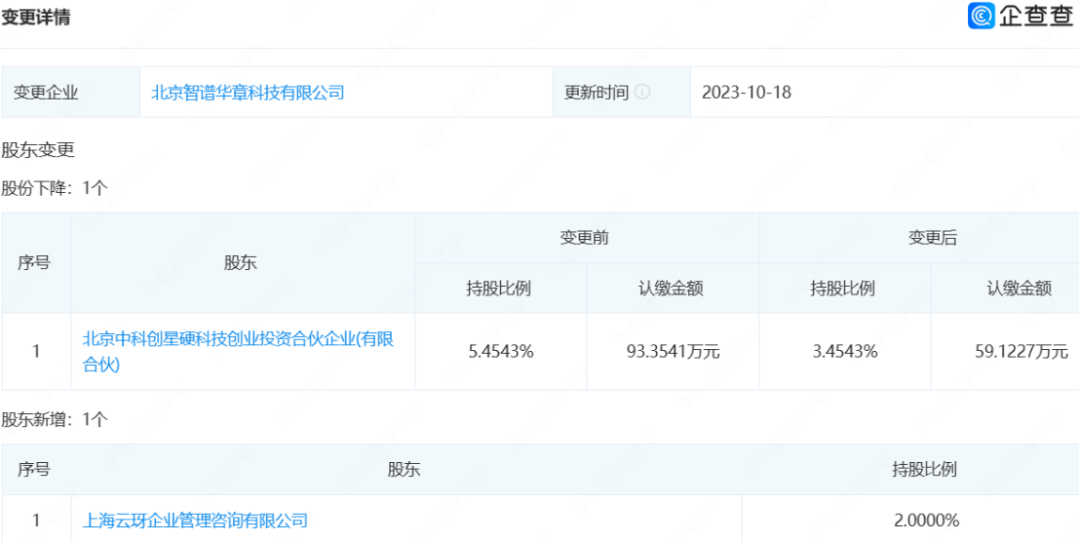The width and height of the screenshot is (1080, 542).
Task: Select the 股份下降: 1个 subsection label
Action: tap(54, 188)
